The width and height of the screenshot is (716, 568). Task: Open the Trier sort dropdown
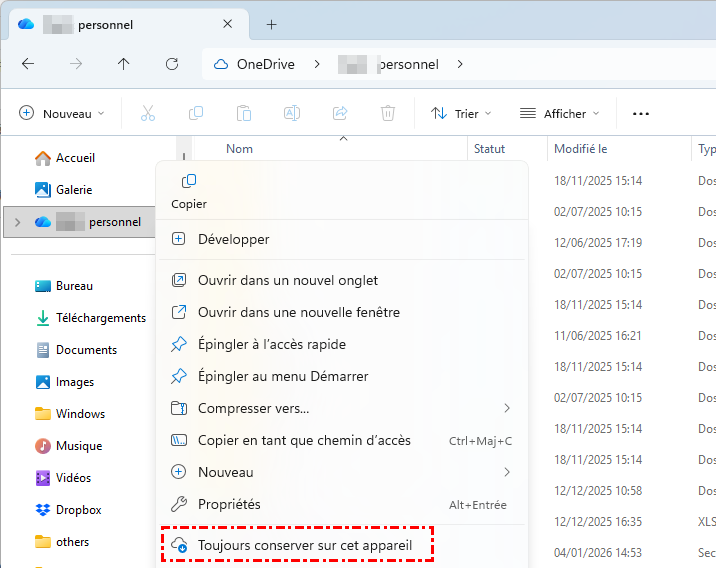click(x=455, y=114)
